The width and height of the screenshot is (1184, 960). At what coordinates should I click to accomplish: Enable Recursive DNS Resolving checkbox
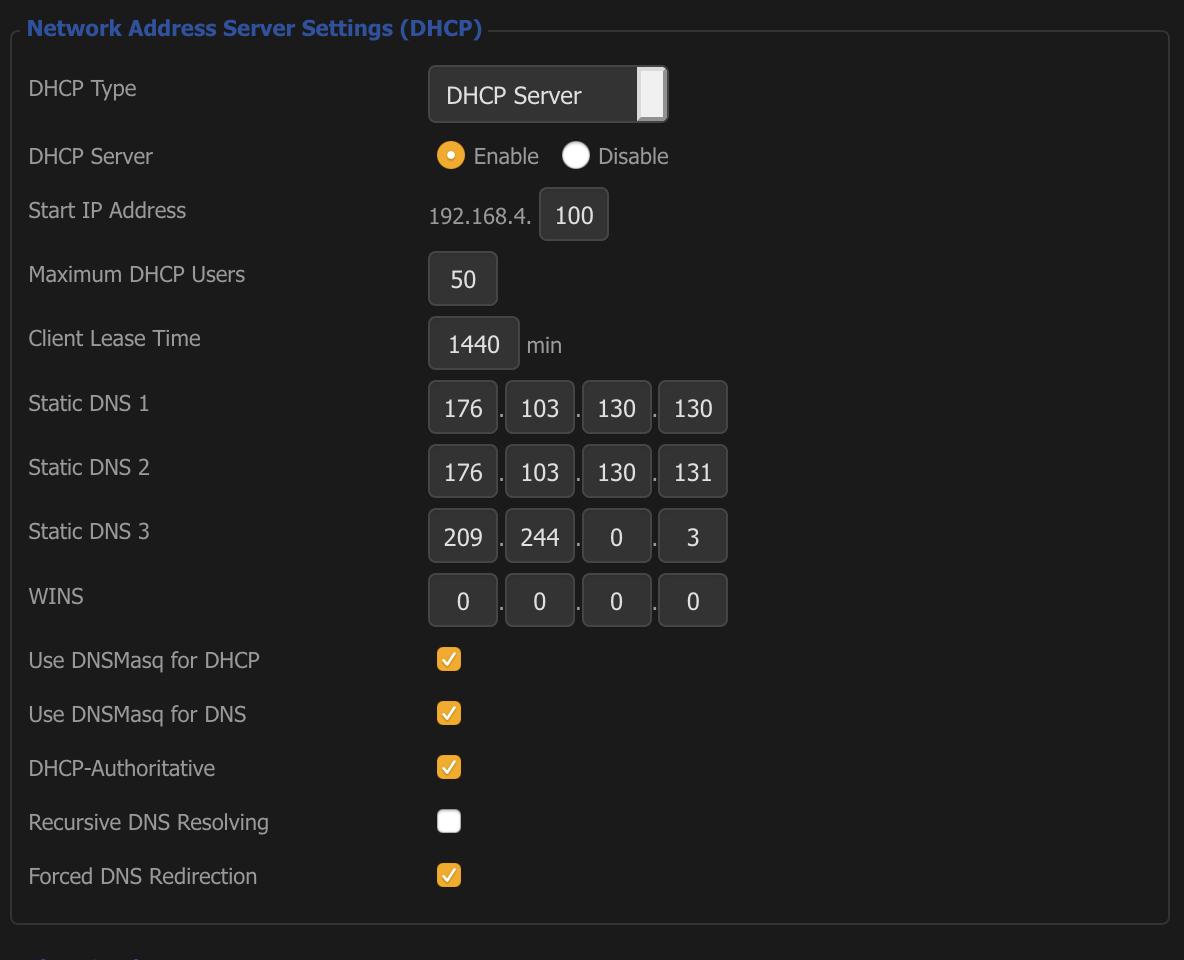tap(449, 822)
